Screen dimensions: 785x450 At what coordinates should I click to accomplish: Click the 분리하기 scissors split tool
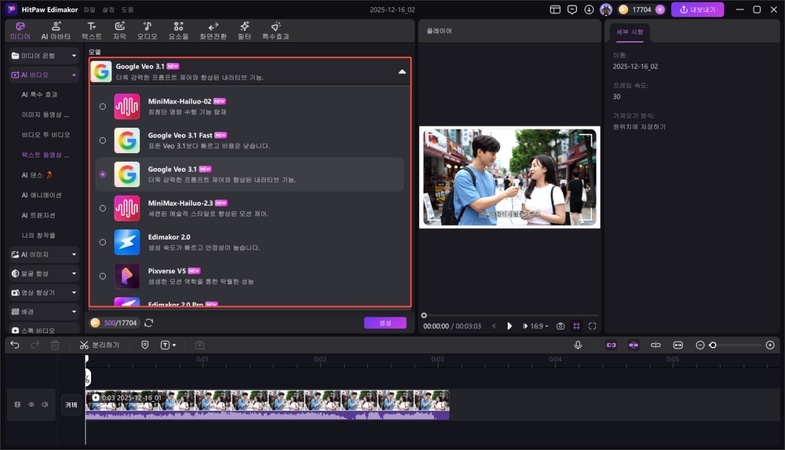[99, 345]
